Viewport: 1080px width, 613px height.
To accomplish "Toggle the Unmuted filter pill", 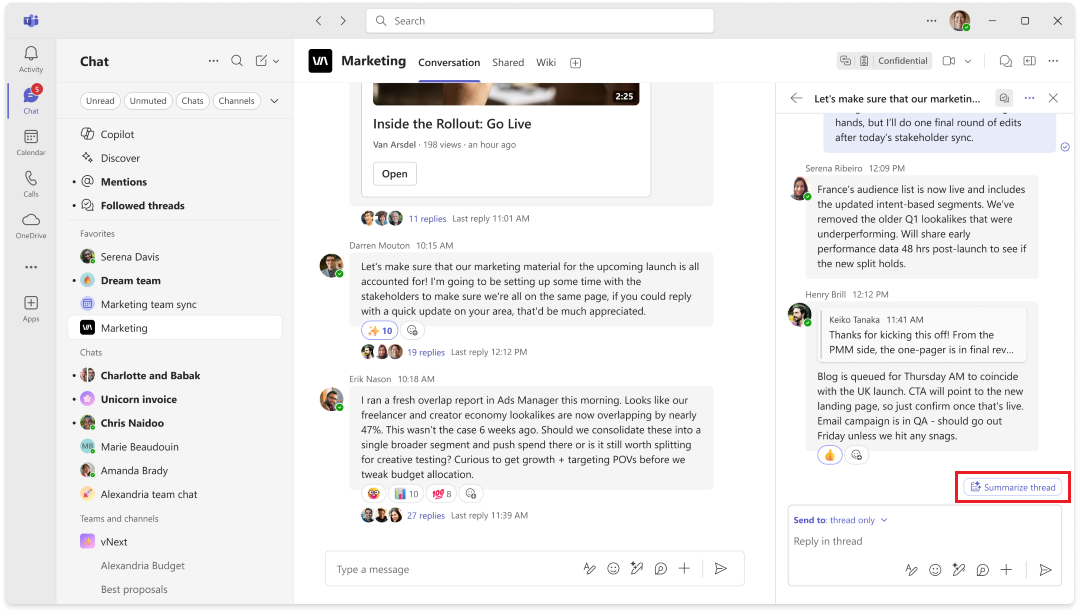I will [148, 100].
